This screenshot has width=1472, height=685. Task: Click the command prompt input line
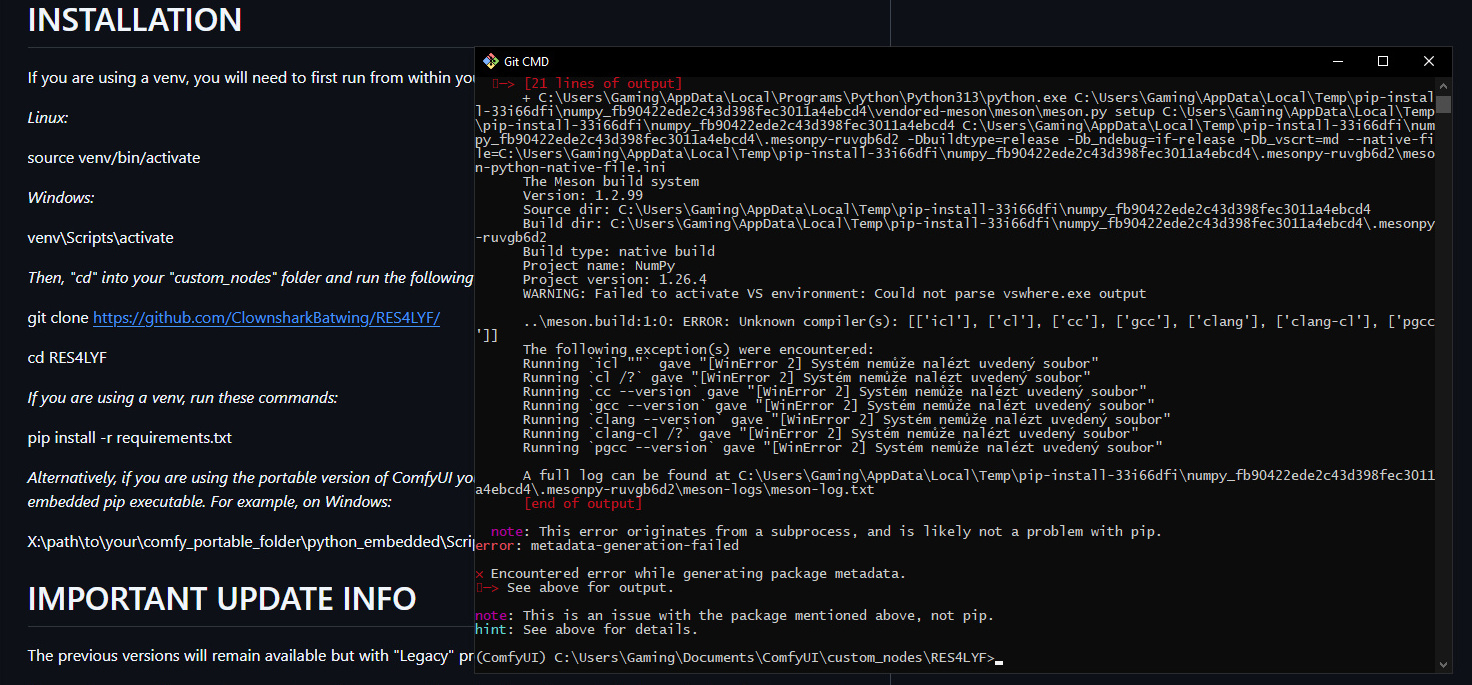[x=739, y=658]
